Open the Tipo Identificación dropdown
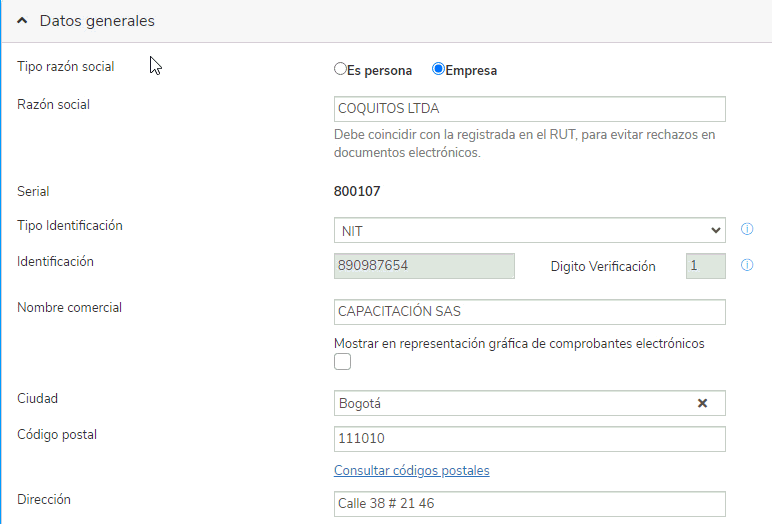 point(529,230)
